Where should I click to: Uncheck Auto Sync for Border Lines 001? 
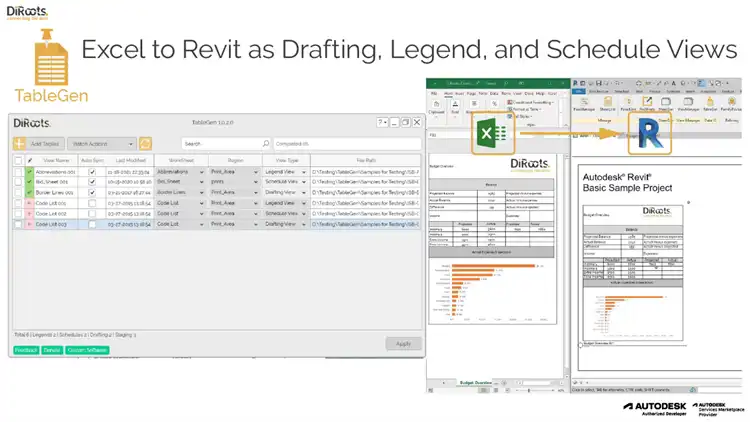[92, 192]
